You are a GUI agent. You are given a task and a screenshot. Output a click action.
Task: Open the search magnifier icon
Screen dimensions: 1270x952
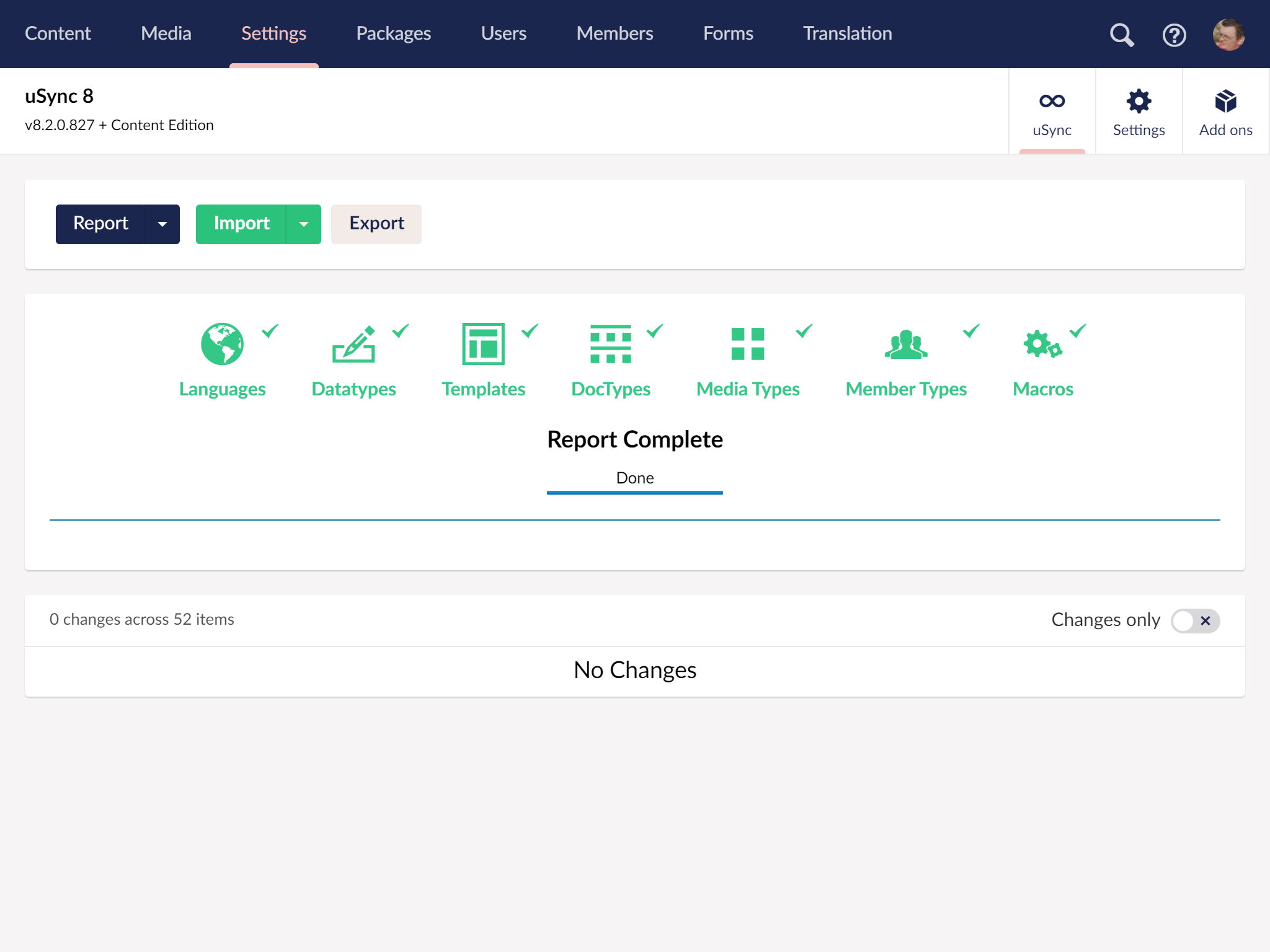tap(1121, 35)
